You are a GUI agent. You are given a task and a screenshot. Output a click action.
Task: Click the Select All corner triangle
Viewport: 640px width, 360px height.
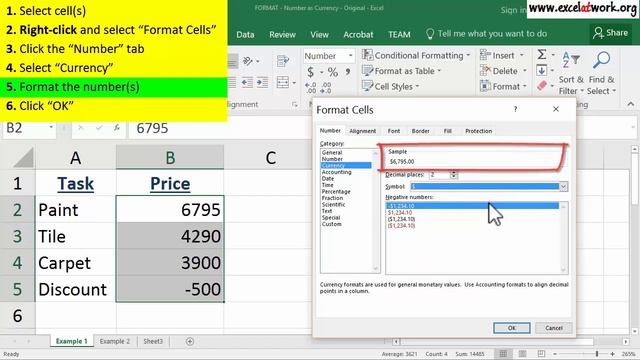tap(23, 158)
